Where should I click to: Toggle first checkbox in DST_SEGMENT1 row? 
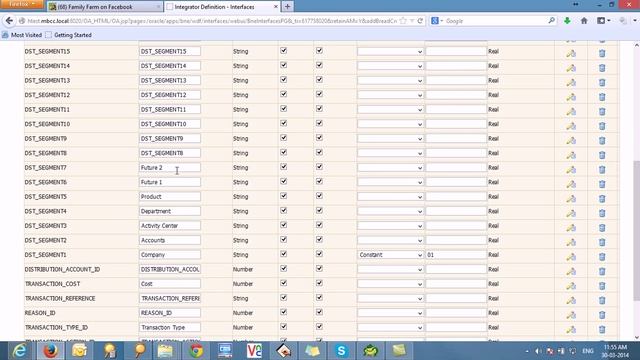pos(284,254)
